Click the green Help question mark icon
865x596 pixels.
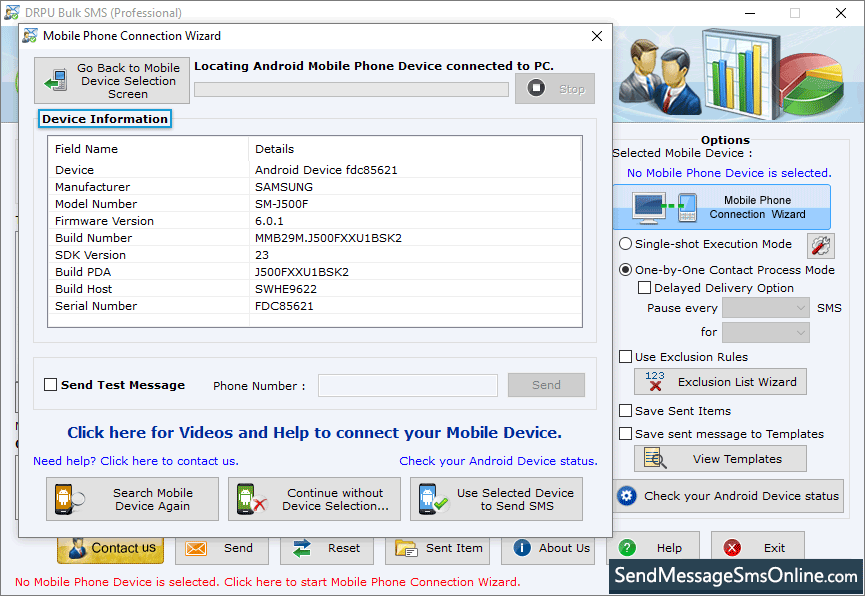click(627, 547)
